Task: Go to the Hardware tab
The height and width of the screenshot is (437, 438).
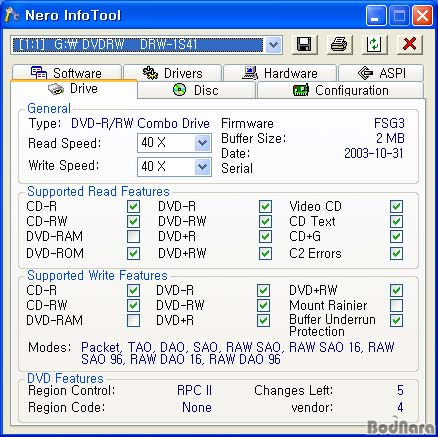Action: 280,73
